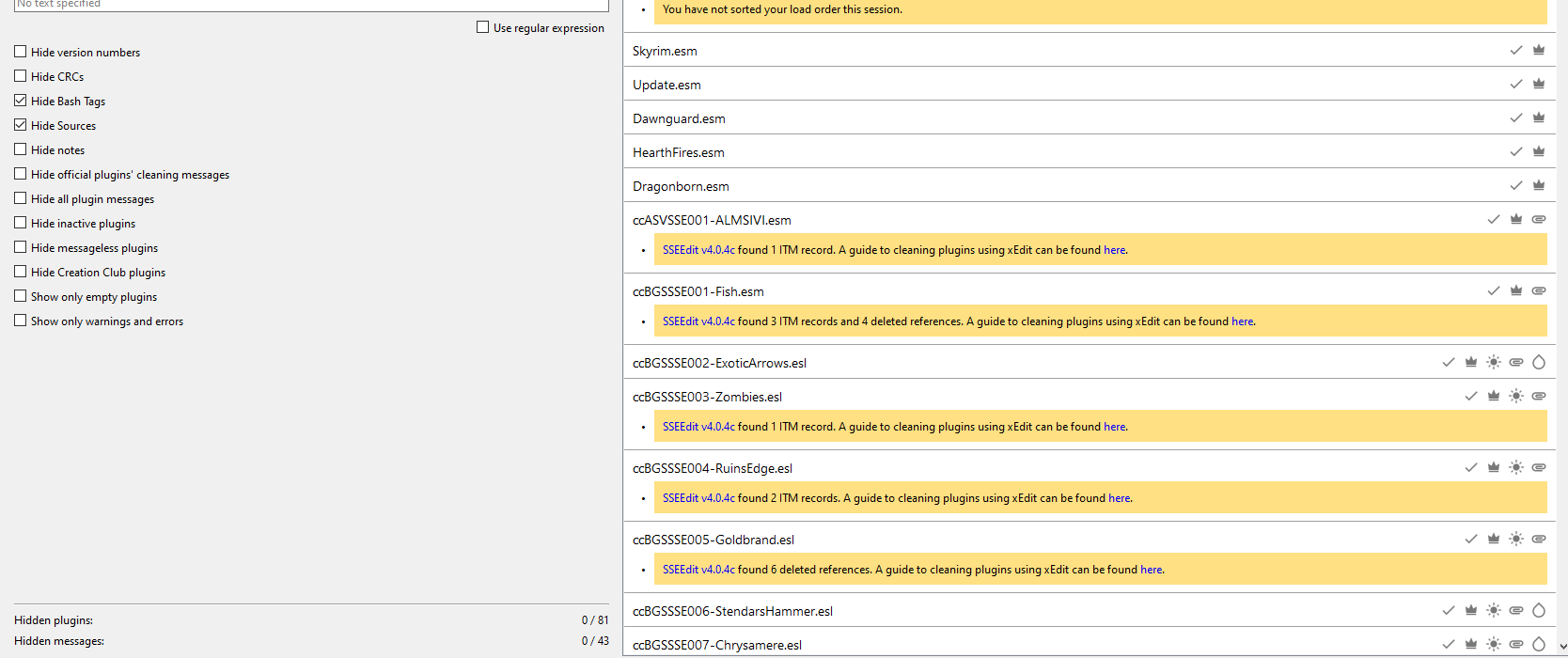Click the droplet icon for ccBGSSSE002-ExoticArrows.esl
The height and width of the screenshot is (658, 1568).
(1539, 363)
